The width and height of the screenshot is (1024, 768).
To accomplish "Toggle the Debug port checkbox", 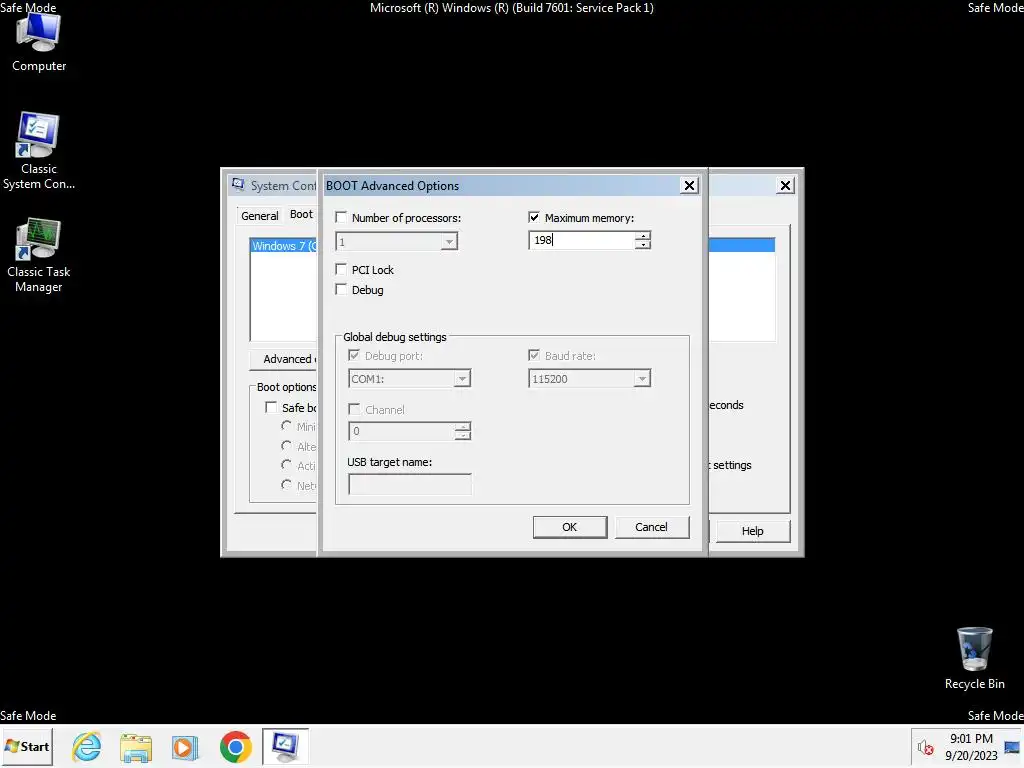I will 354,355.
